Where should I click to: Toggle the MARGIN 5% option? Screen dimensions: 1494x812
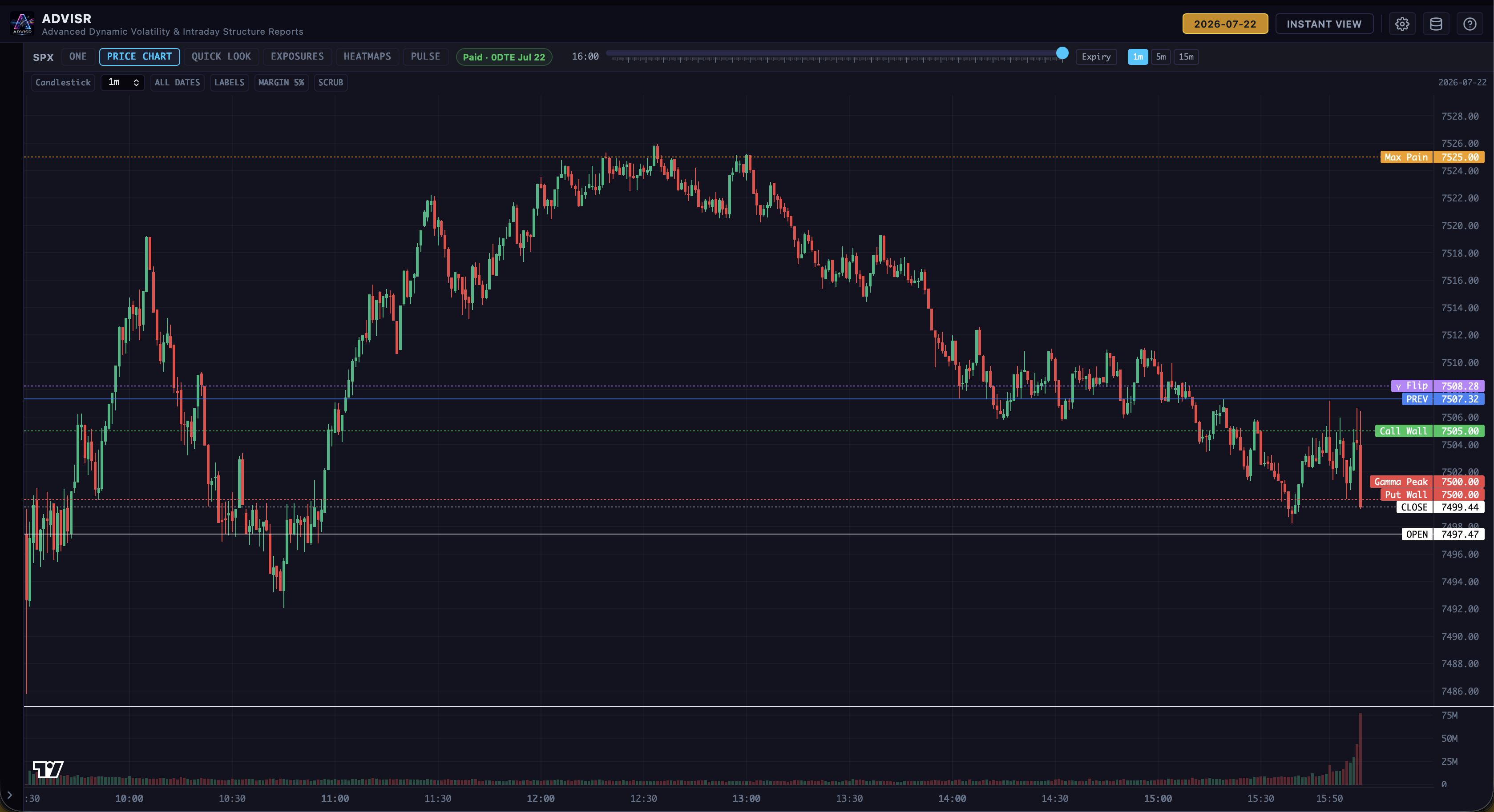point(281,82)
